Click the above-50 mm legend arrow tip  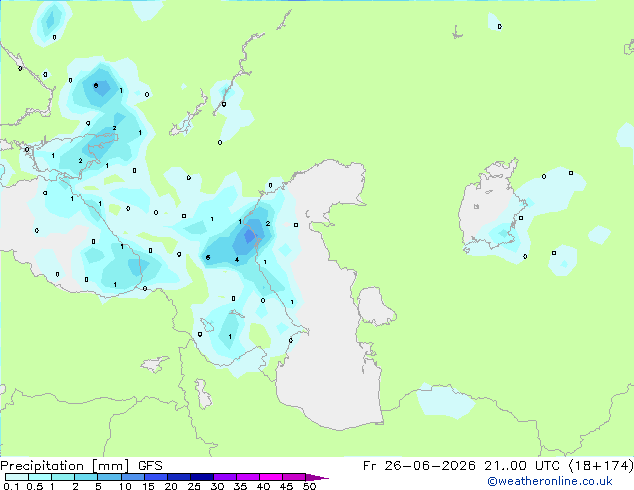317,477
